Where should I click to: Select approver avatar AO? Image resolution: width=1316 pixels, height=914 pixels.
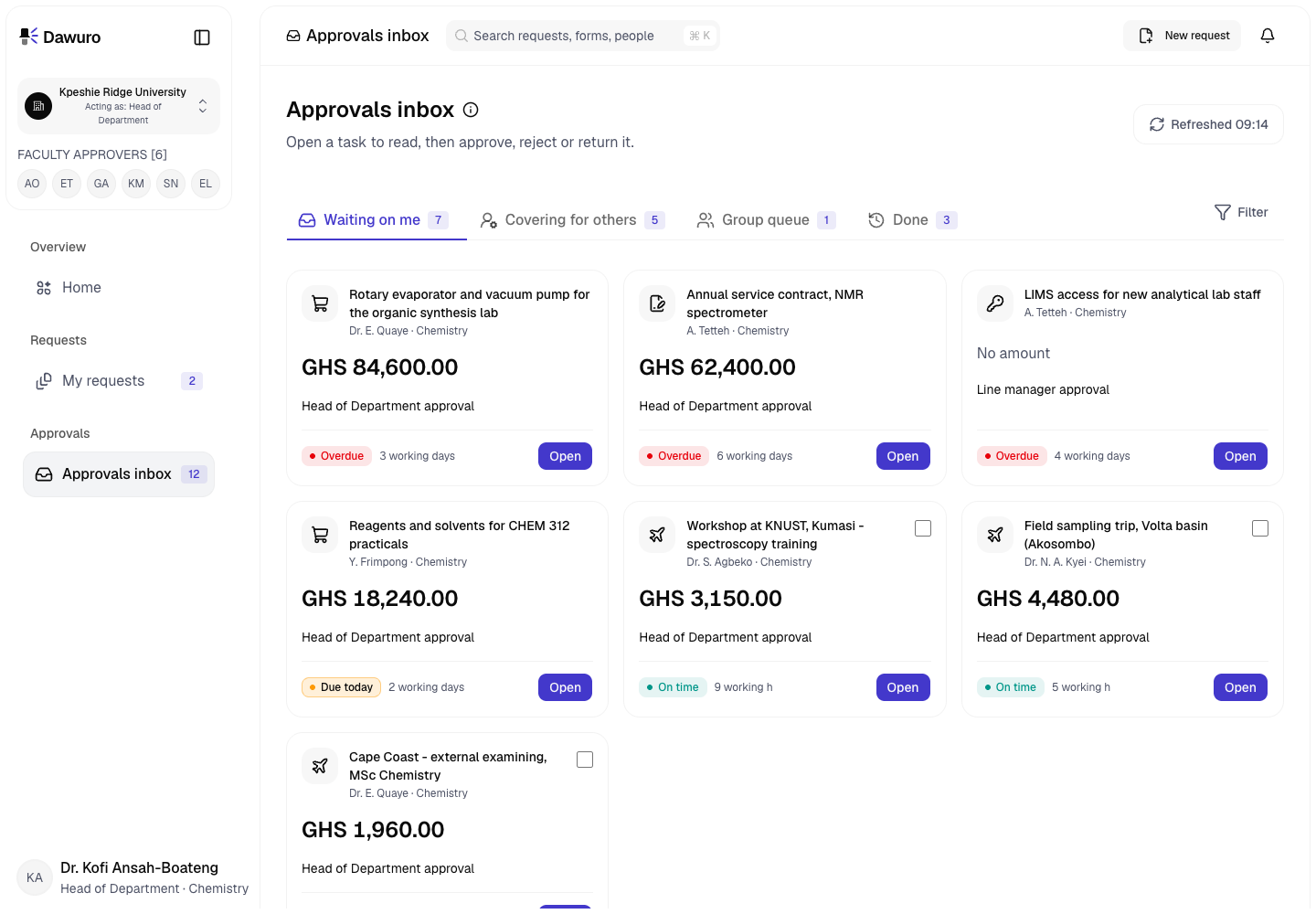[32, 184]
